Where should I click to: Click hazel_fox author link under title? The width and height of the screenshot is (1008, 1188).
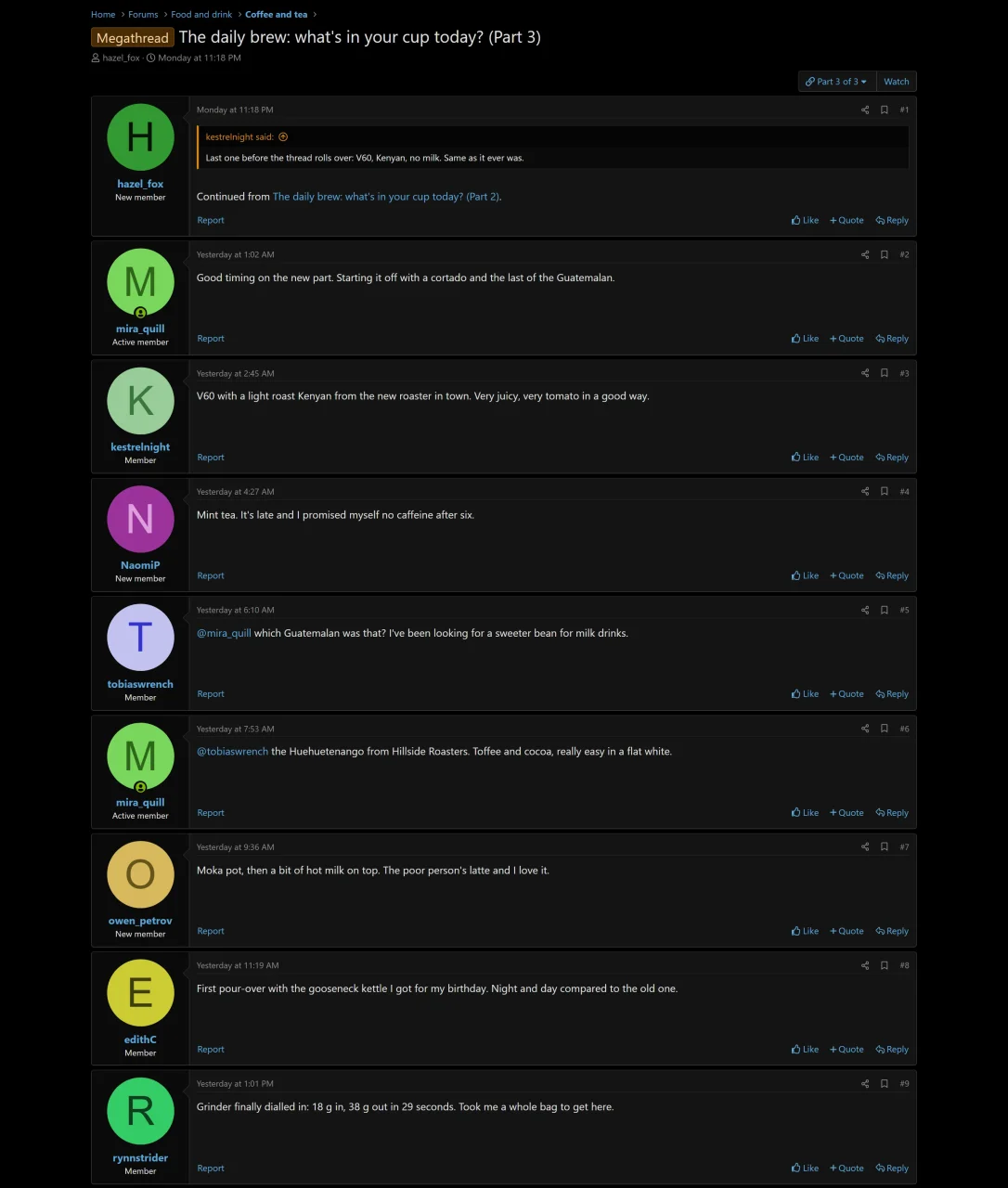(121, 58)
